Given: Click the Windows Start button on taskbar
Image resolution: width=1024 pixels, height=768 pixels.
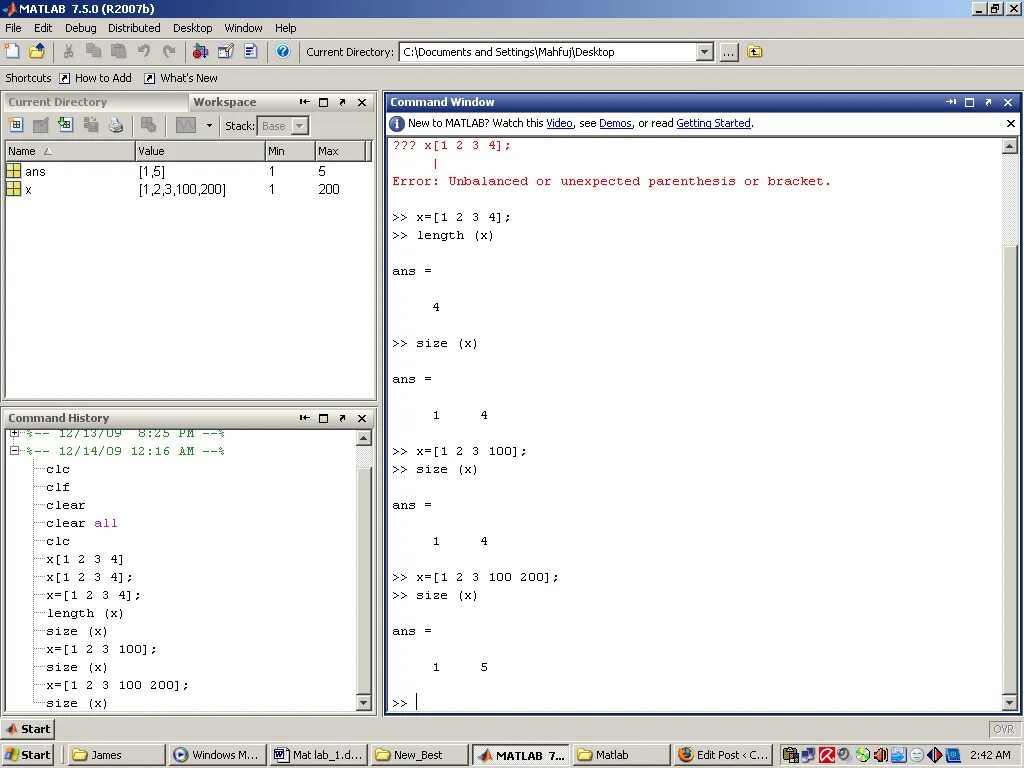Looking at the screenshot, I should coord(28,755).
